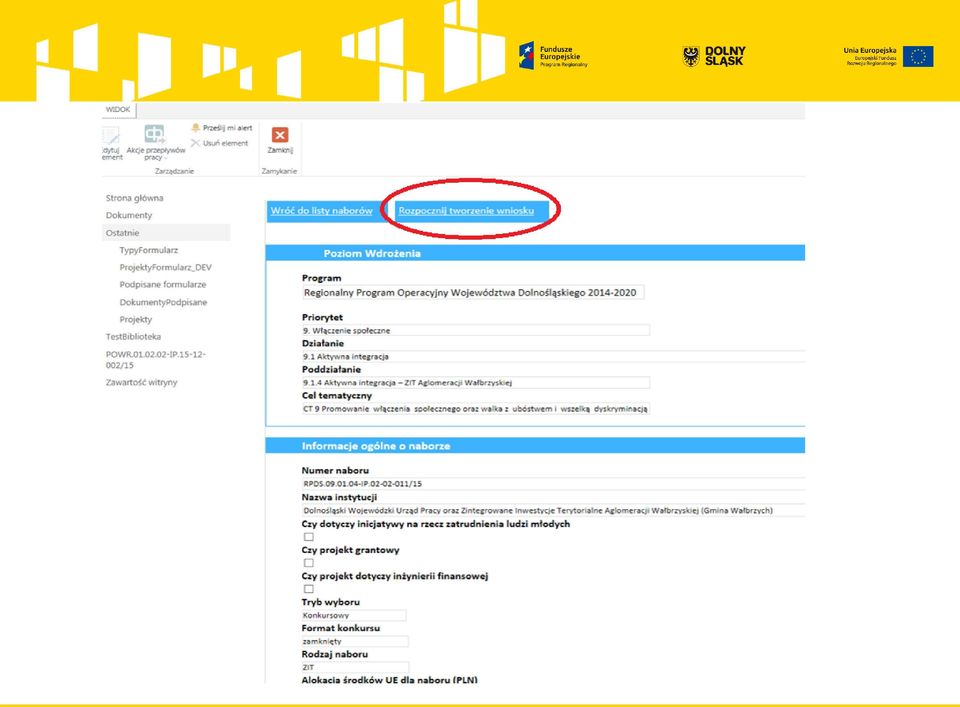The width and height of the screenshot is (960, 707).
Task: Open ProjektyFormularz_DEV link
Action: [x=165, y=267]
